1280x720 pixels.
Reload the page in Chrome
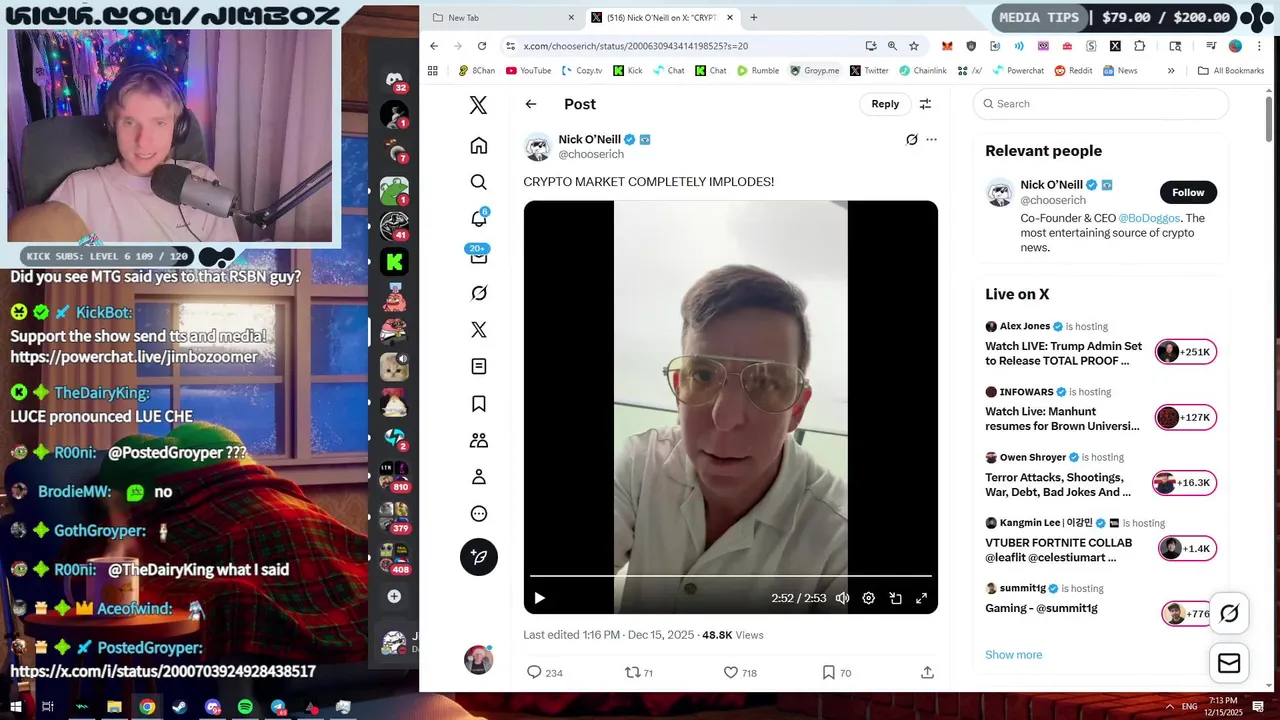(482, 46)
